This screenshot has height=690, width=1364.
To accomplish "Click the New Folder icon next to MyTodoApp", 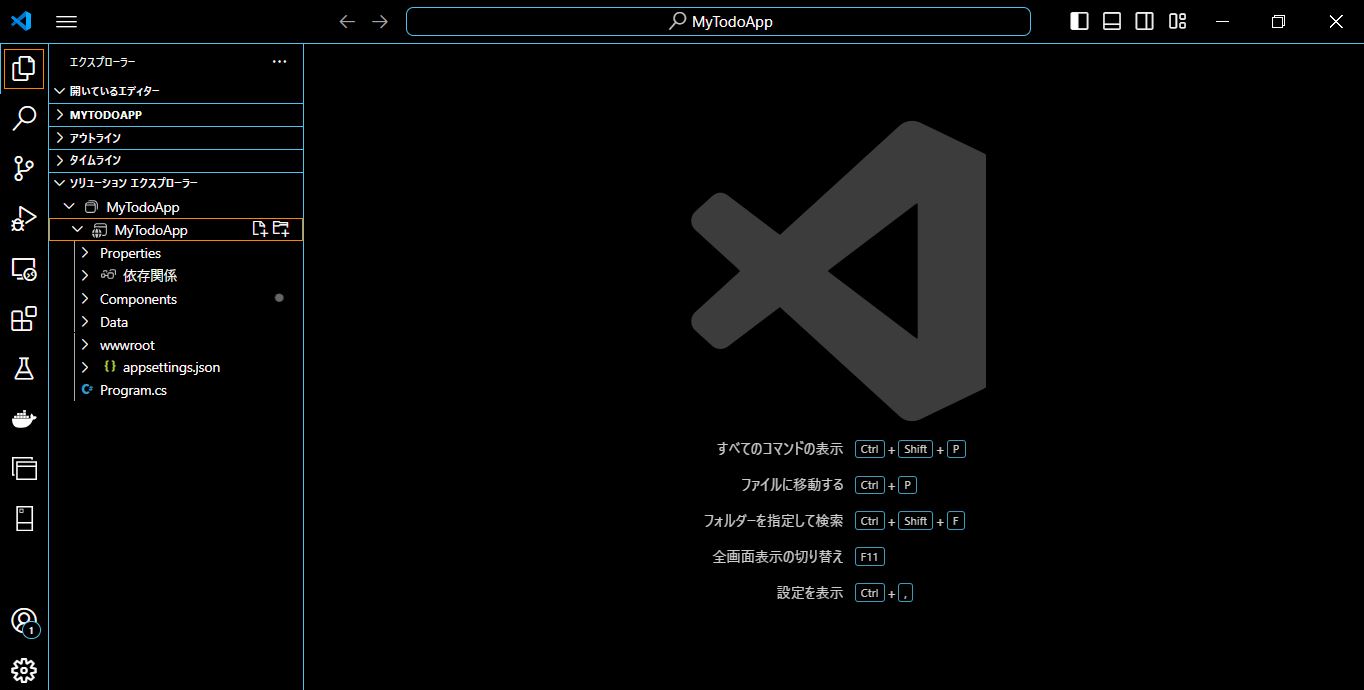I will point(281,229).
